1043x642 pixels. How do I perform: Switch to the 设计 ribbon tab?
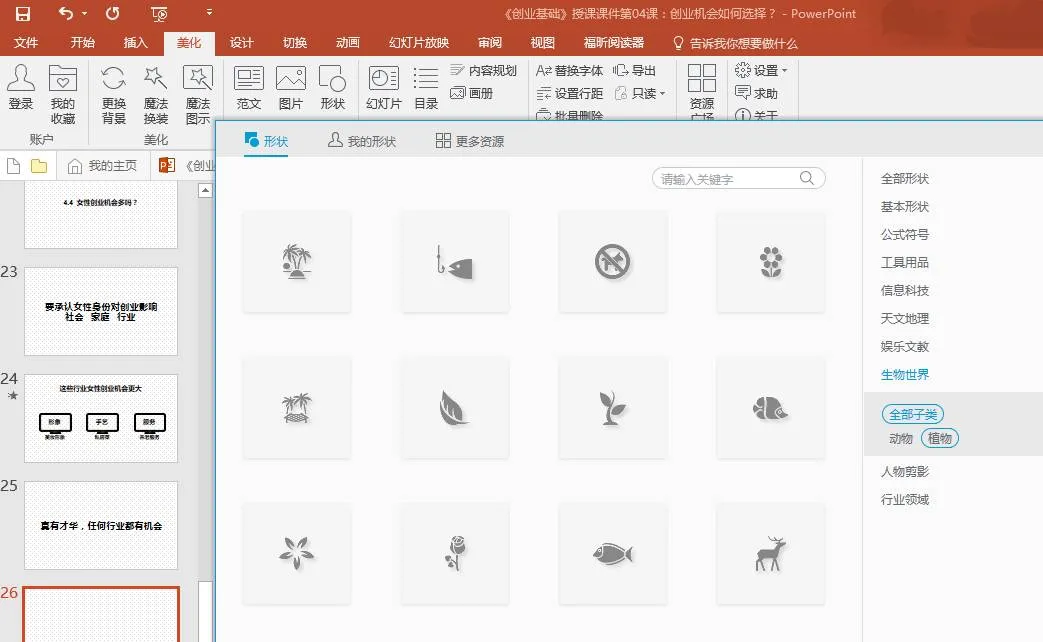(x=241, y=43)
